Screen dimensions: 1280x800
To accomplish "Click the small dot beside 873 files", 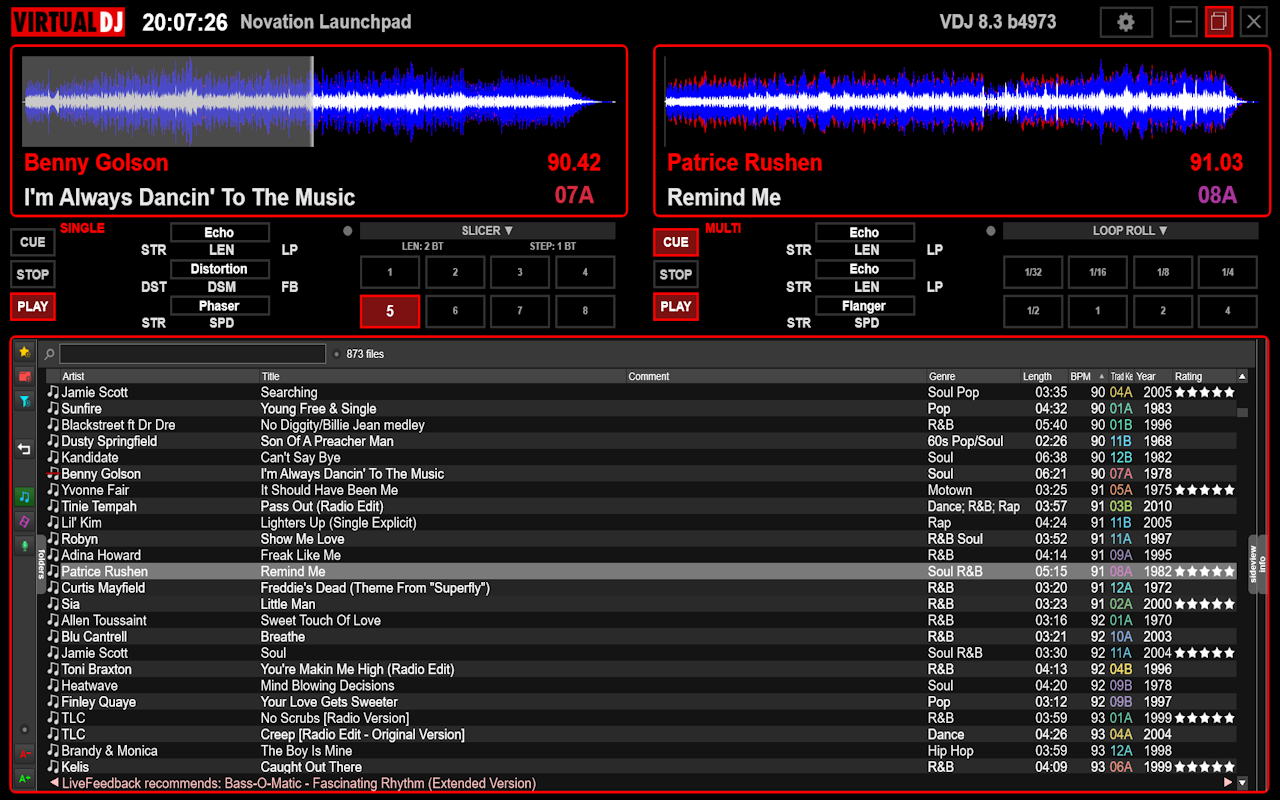I will (x=337, y=354).
